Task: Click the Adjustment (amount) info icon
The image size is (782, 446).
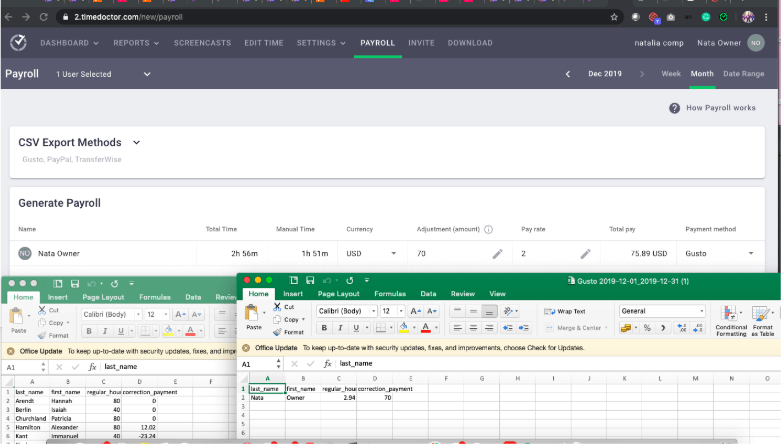Action: tap(488, 229)
